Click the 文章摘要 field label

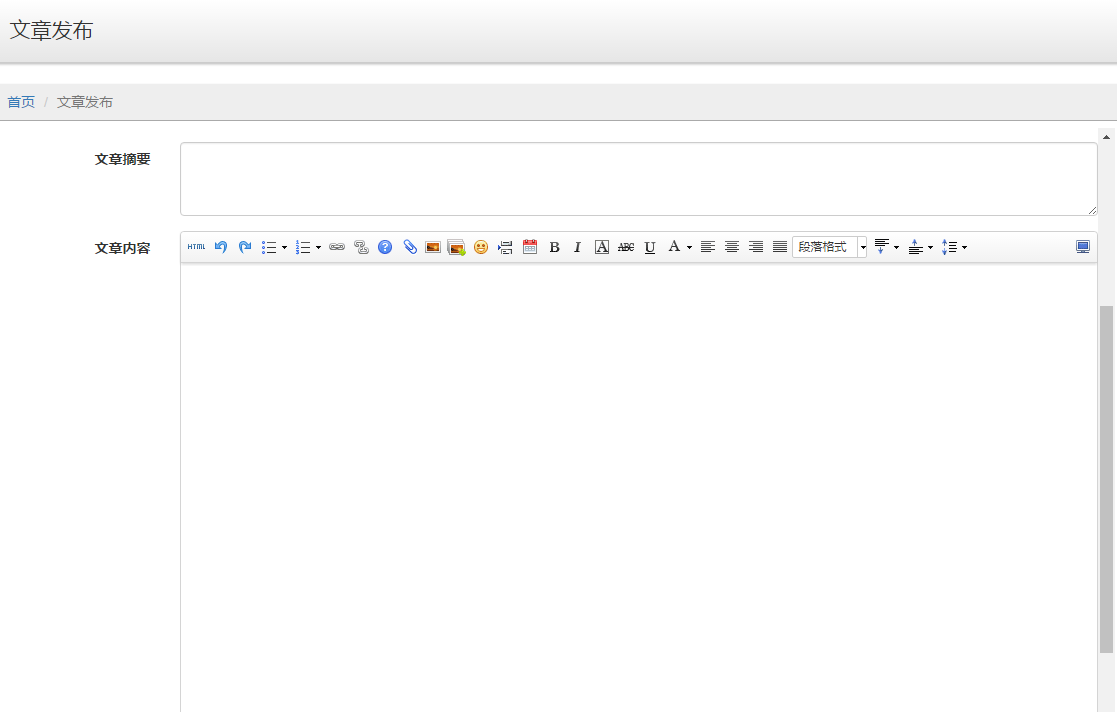pyautogui.click(x=123, y=159)
